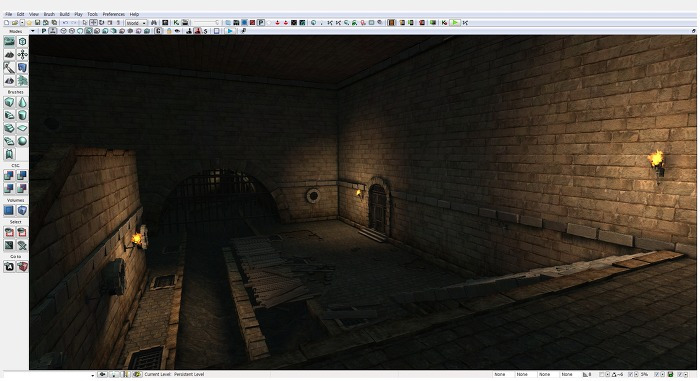Enable the lit view mode button
Screen dimensions: 700x381
[x=88, y=31]
